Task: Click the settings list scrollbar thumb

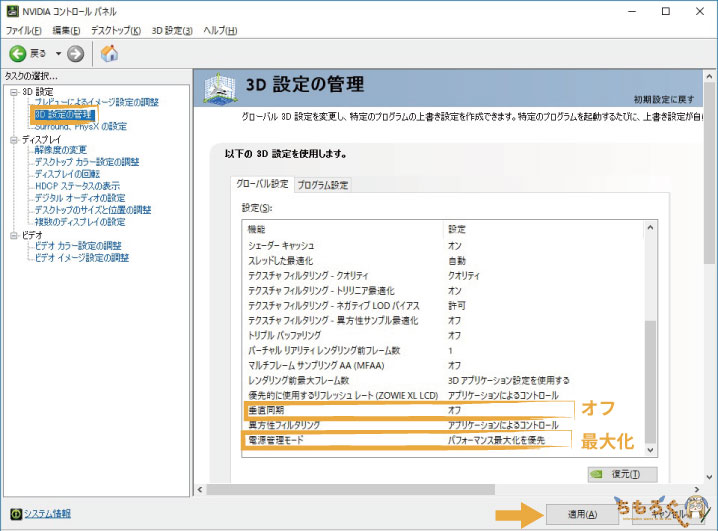Action: pos(650,381)
